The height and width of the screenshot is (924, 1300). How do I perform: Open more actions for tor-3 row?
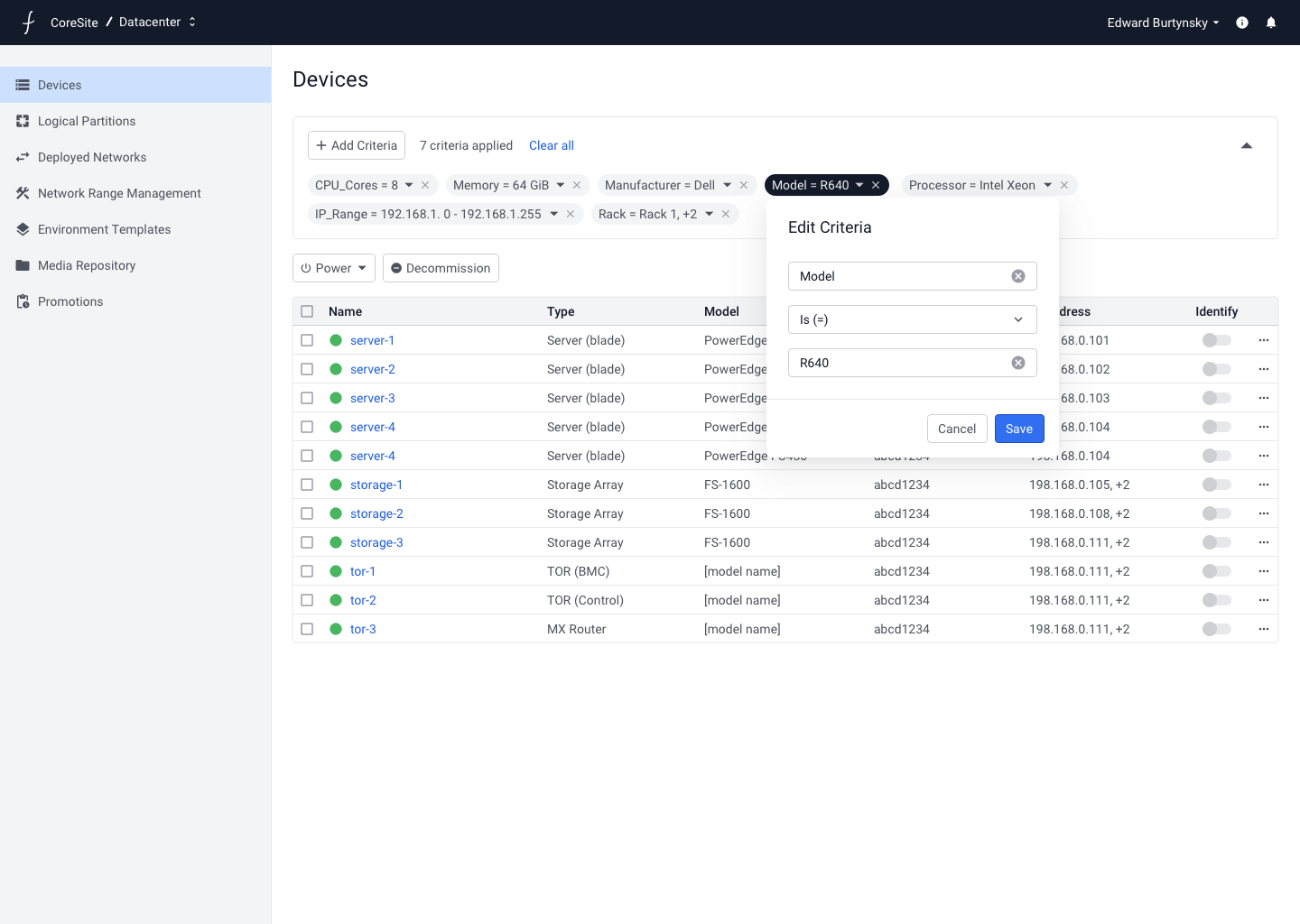click(x=1264, y=629)
